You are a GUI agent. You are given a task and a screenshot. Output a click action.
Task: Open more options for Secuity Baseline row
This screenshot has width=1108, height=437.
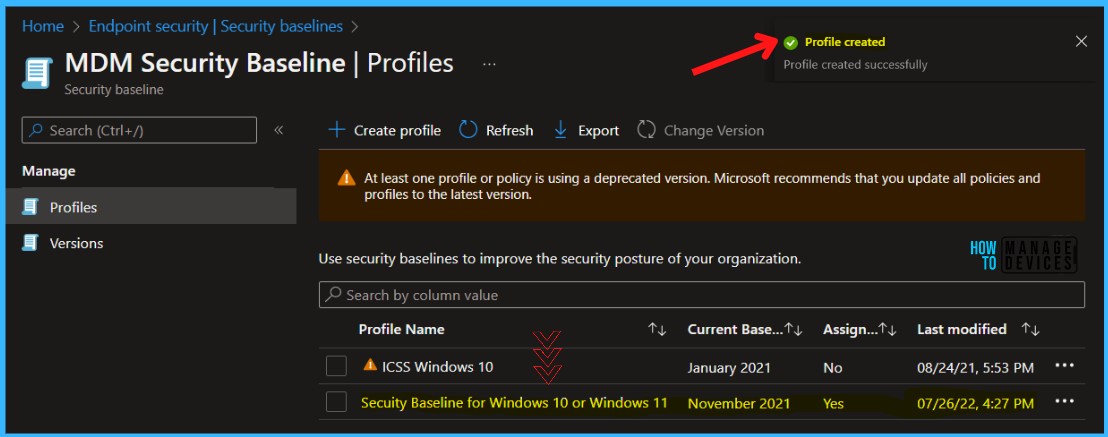(1064, 402)
